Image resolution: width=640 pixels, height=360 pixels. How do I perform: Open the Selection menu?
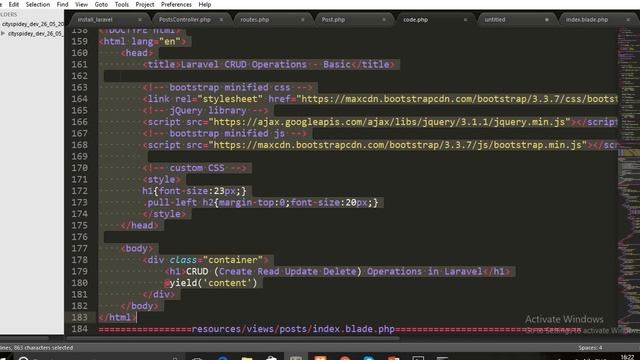pos(38,4)
